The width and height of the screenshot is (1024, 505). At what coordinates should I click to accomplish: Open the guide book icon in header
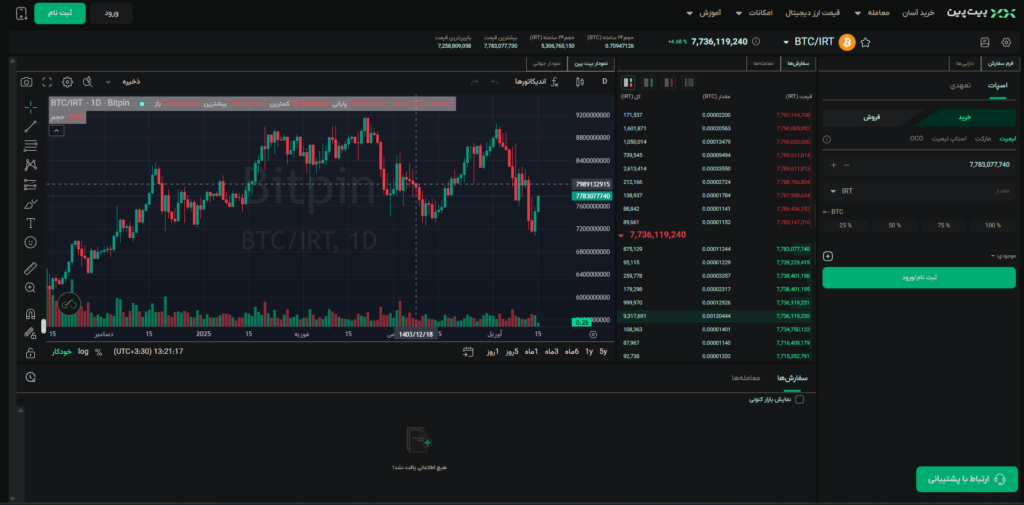(985, 42)
